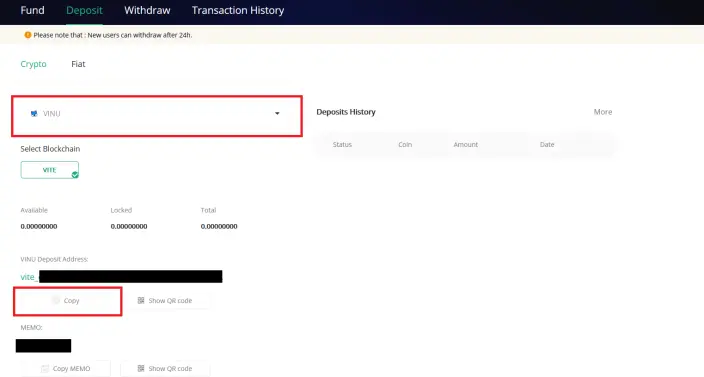Switch to the Fiat deposit option
Image resolution: width=704 pixels, height=377 pixels.
click(x=78, y=64)
